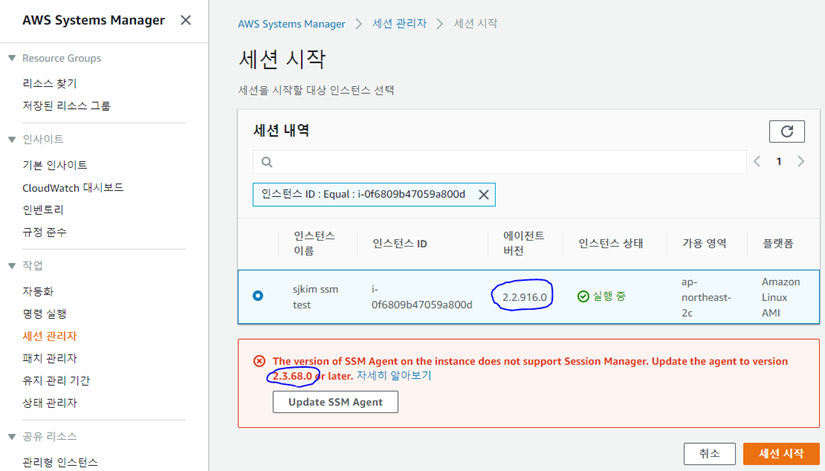Image resolution: width=825 pixels, height=471 pixels.
Task: Click the red error icon in alert
Action: (259, 361)
